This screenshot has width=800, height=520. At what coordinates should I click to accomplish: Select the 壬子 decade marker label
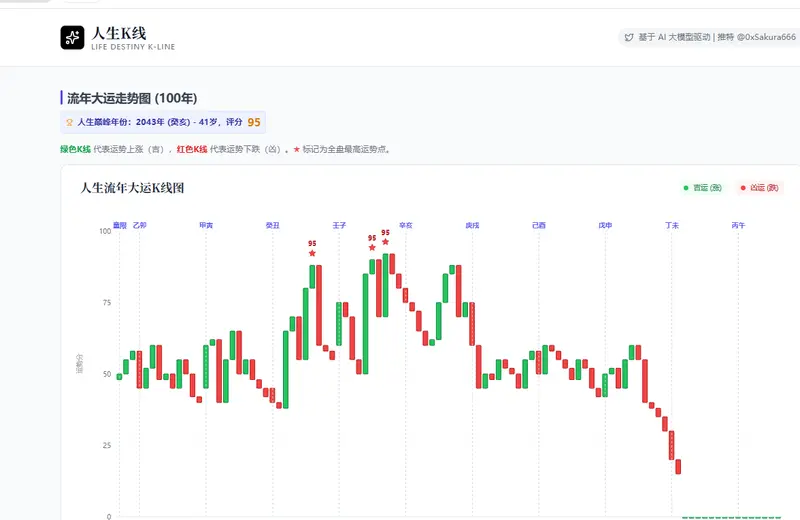tap(339, 226)
